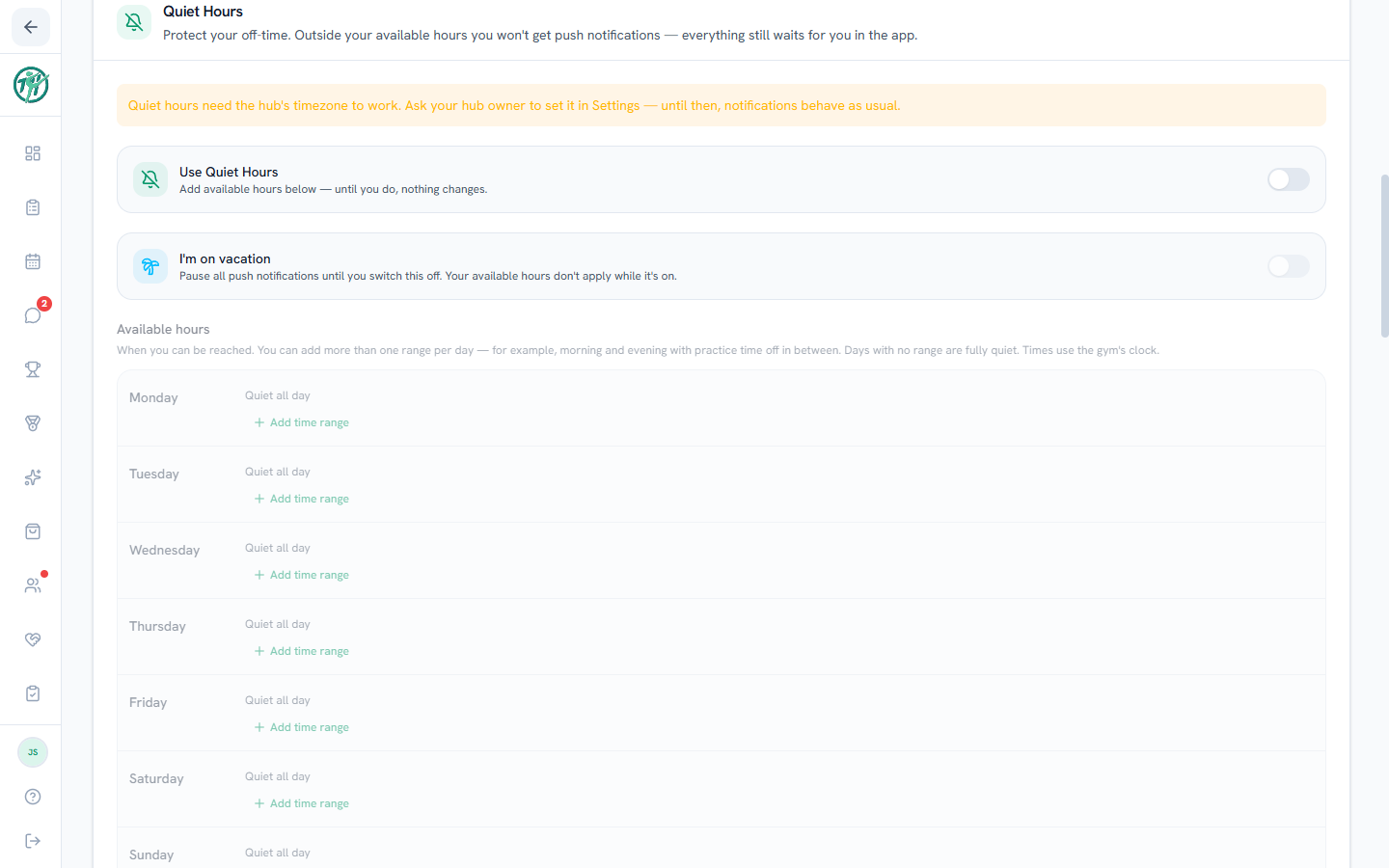Select the Monday row label
Viewport: 1389px width, 868px height.
(x=153, y=397)
